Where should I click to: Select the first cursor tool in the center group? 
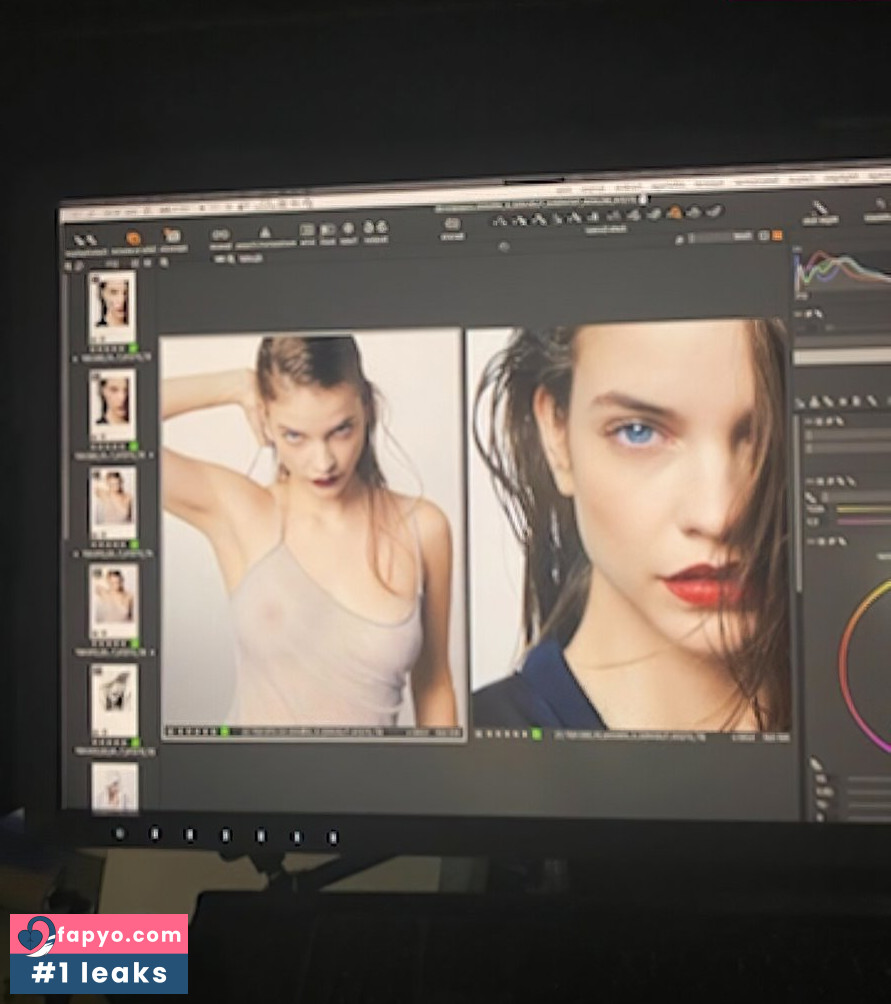[x=499, y=222]
